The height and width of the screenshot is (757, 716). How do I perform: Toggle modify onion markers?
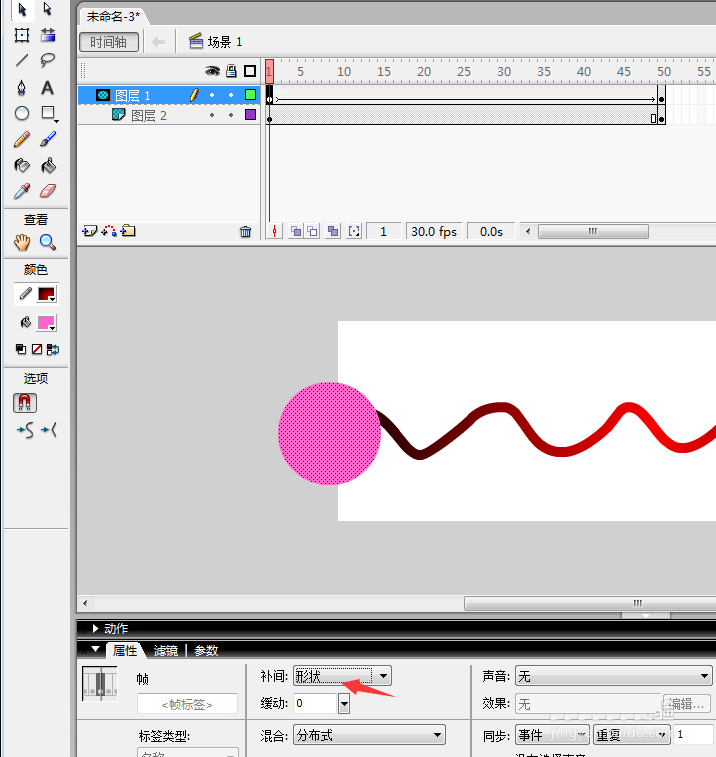tap(354, 232)
